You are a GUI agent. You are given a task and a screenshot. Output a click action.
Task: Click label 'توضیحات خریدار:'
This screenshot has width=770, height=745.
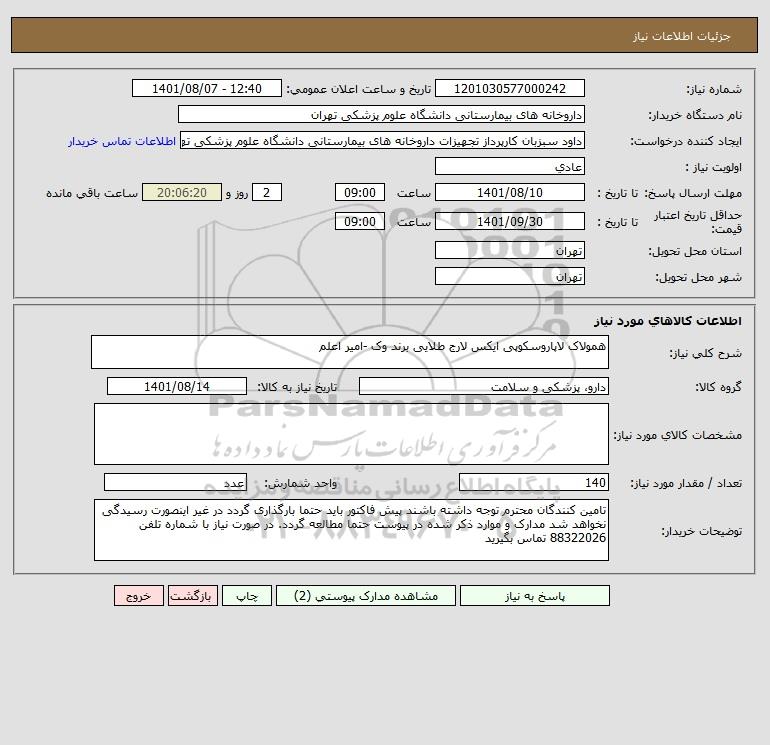[x=702, y=531]
